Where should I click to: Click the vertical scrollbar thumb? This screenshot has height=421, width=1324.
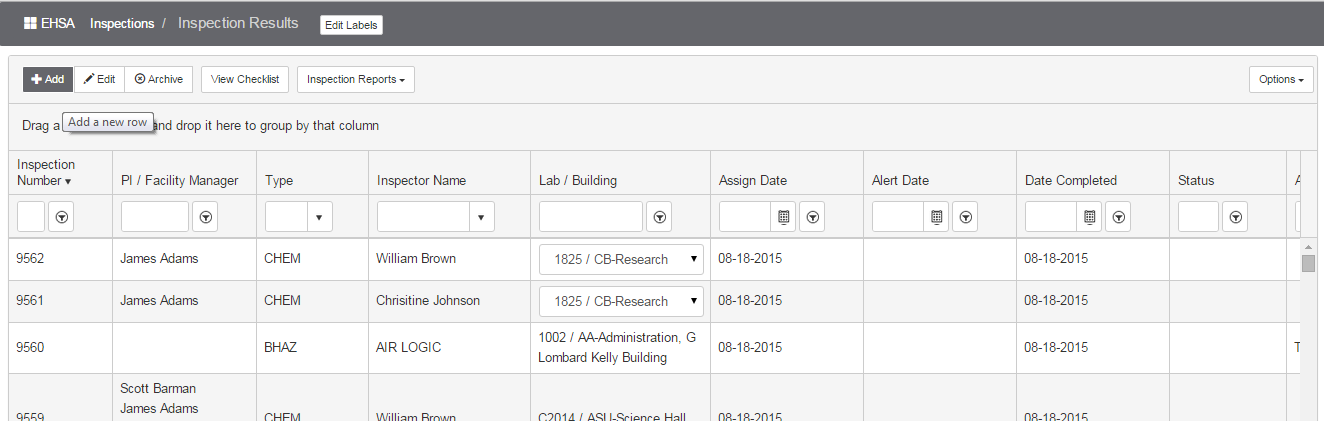point(1308,263)
